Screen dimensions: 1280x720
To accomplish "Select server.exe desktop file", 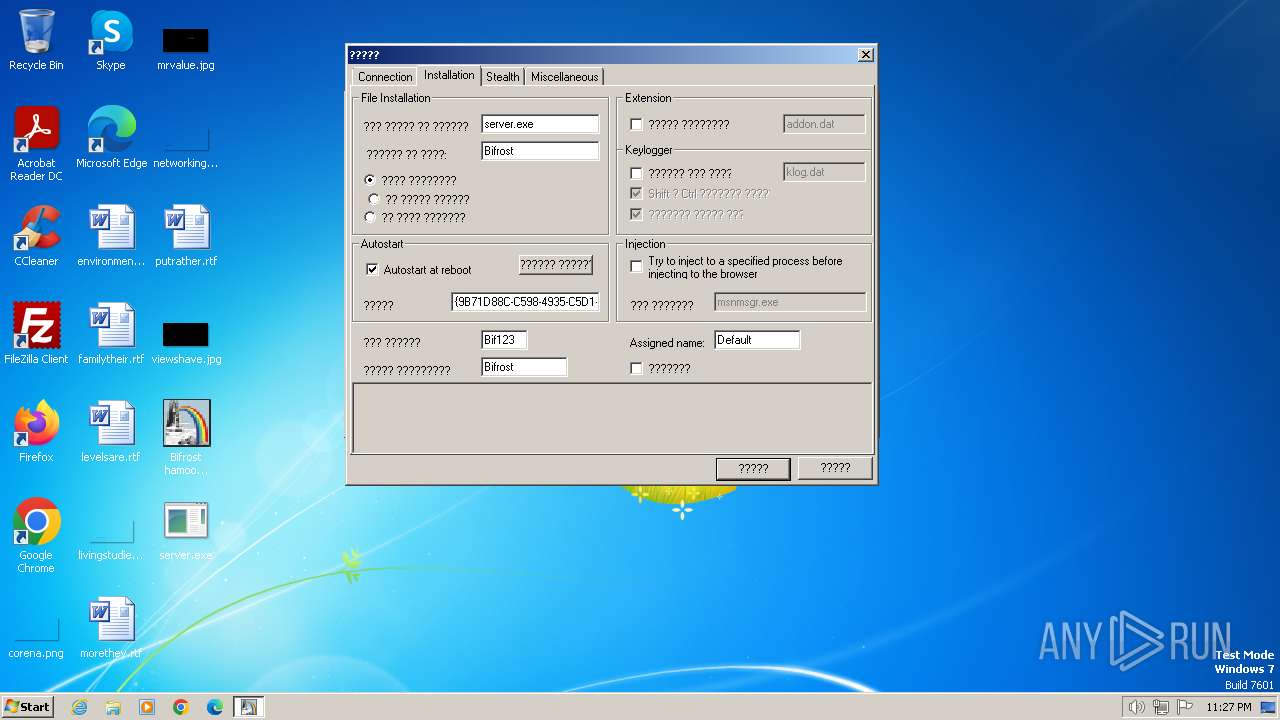I will point(185,530).
